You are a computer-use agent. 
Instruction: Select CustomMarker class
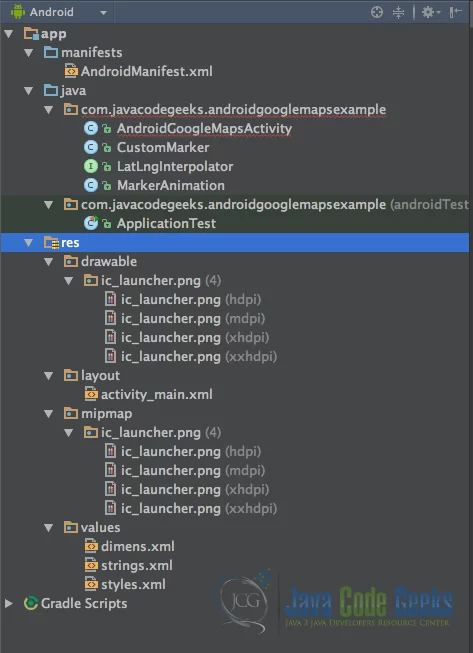click(163, 147)
